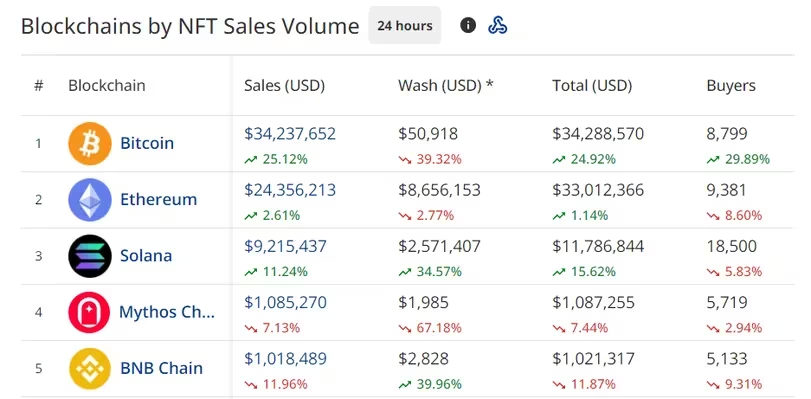Click the green trend arrow under Bitcoin sales
The width and height of the screenshot is (811, 399).
(x=251, y=160)
